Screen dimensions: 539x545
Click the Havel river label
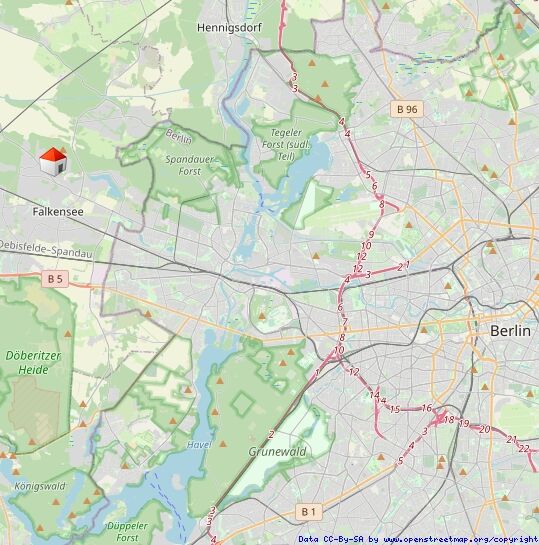pyautogui.click(x=199, y=445)
